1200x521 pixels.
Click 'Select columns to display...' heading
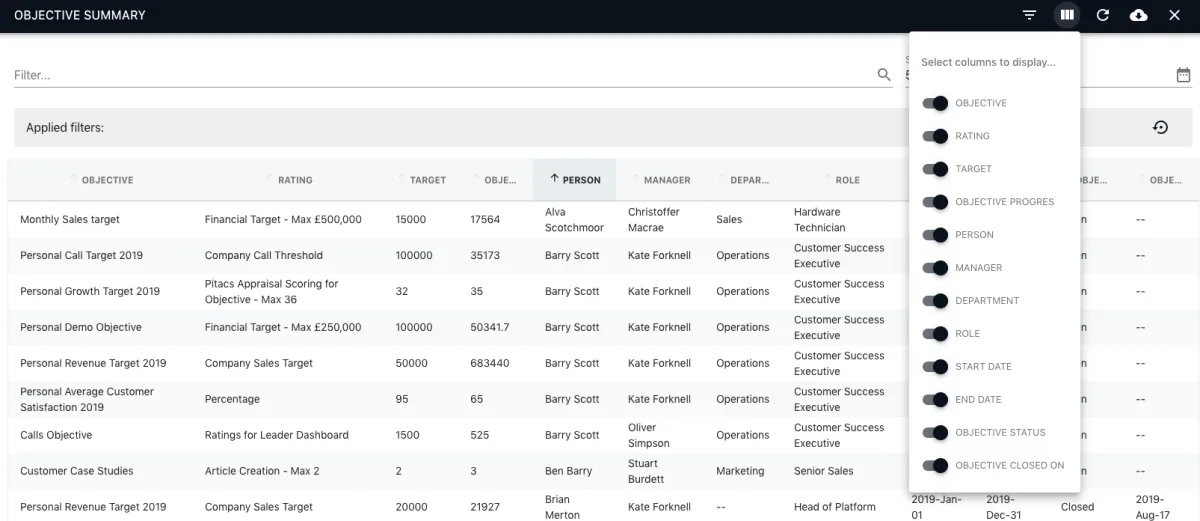pyautogui.click(x=988, y=62)
